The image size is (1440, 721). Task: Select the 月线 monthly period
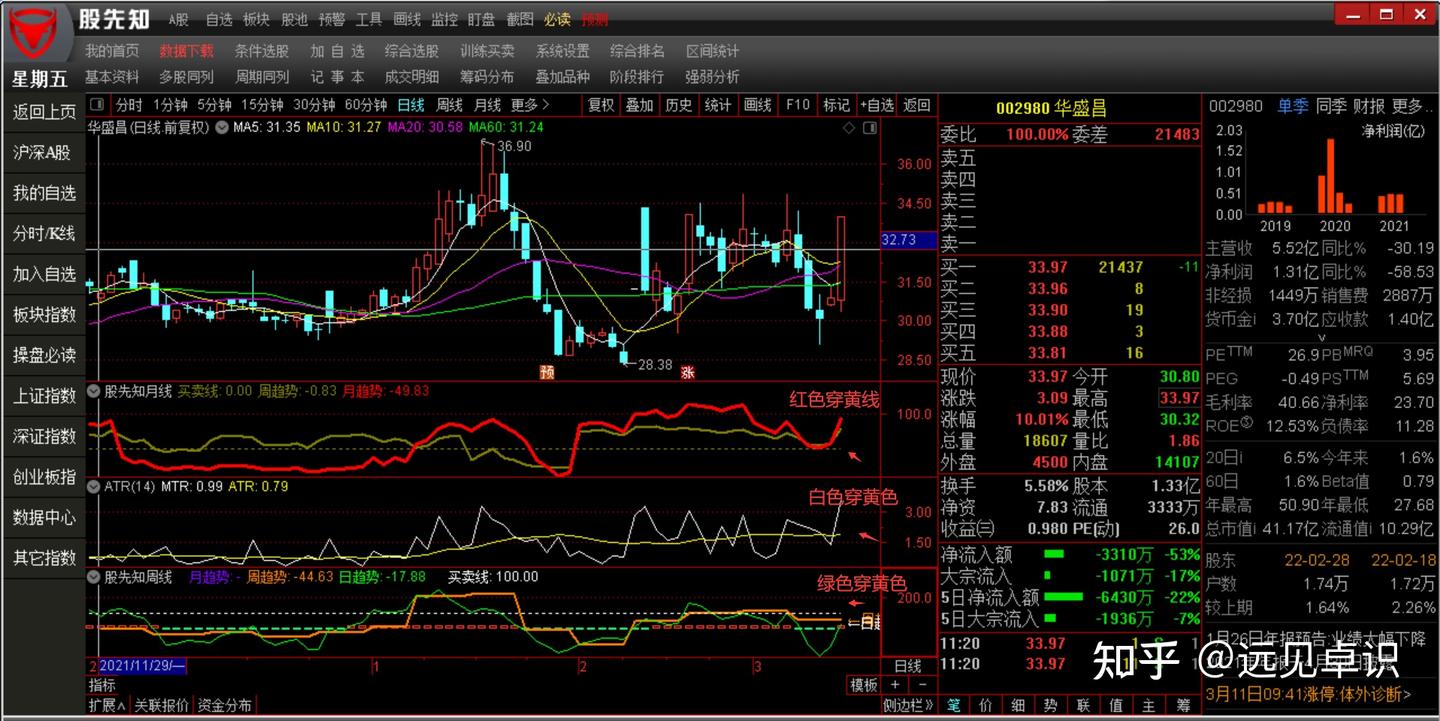tap(487, 104)
